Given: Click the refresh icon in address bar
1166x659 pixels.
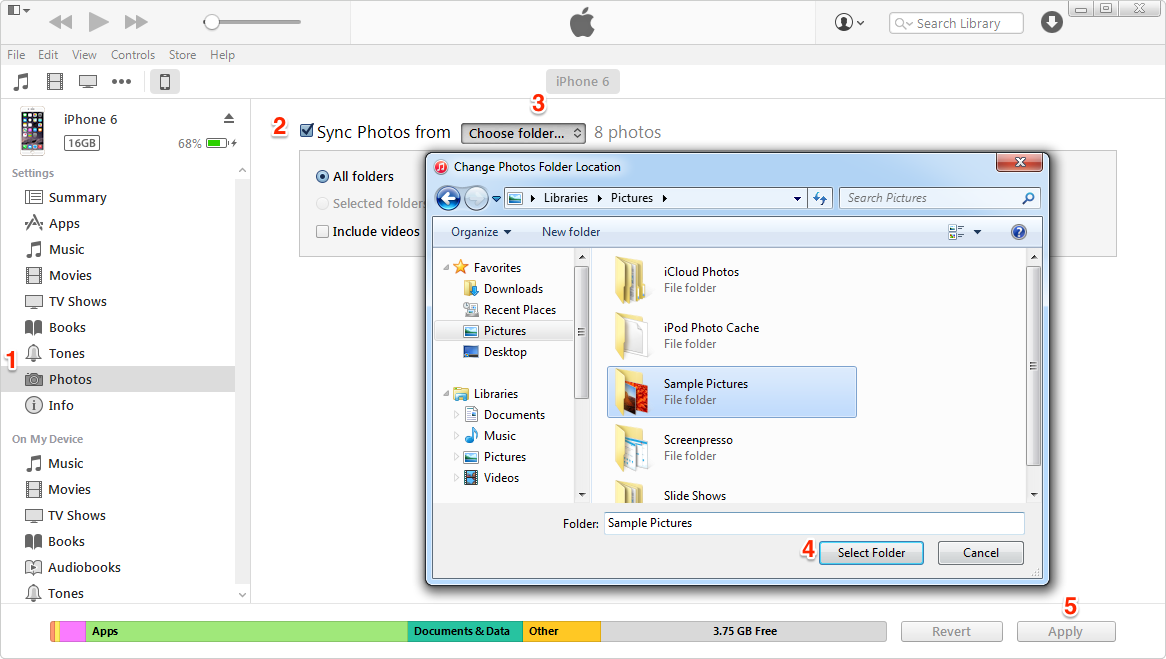Looking at the screenshot, I should pyautogui.click(x=820, y=199).
